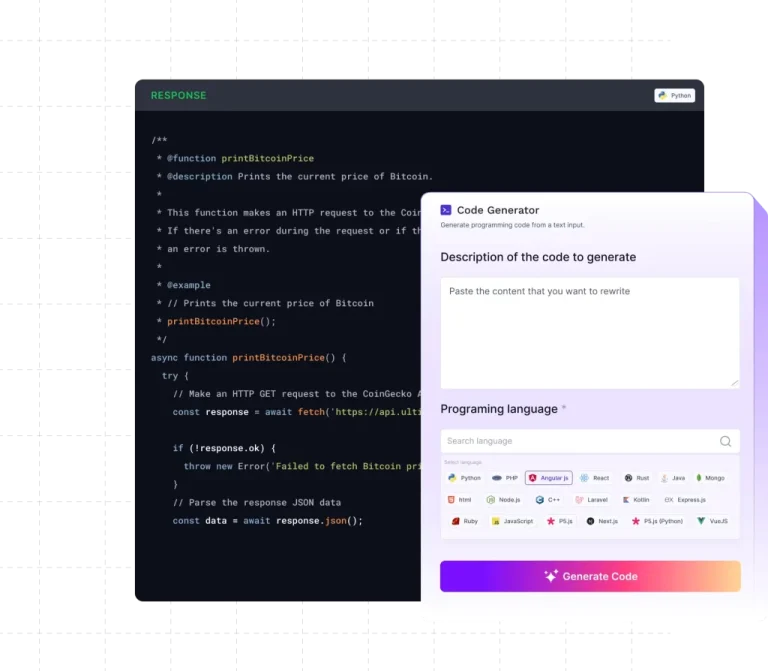Pick the html language option
Viewport: 768px width, 671px height.
click(460, 499)
